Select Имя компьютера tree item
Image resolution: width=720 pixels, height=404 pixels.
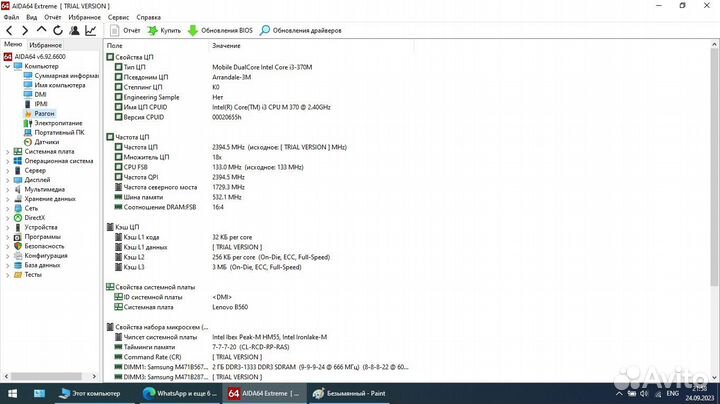pos(55,85)
